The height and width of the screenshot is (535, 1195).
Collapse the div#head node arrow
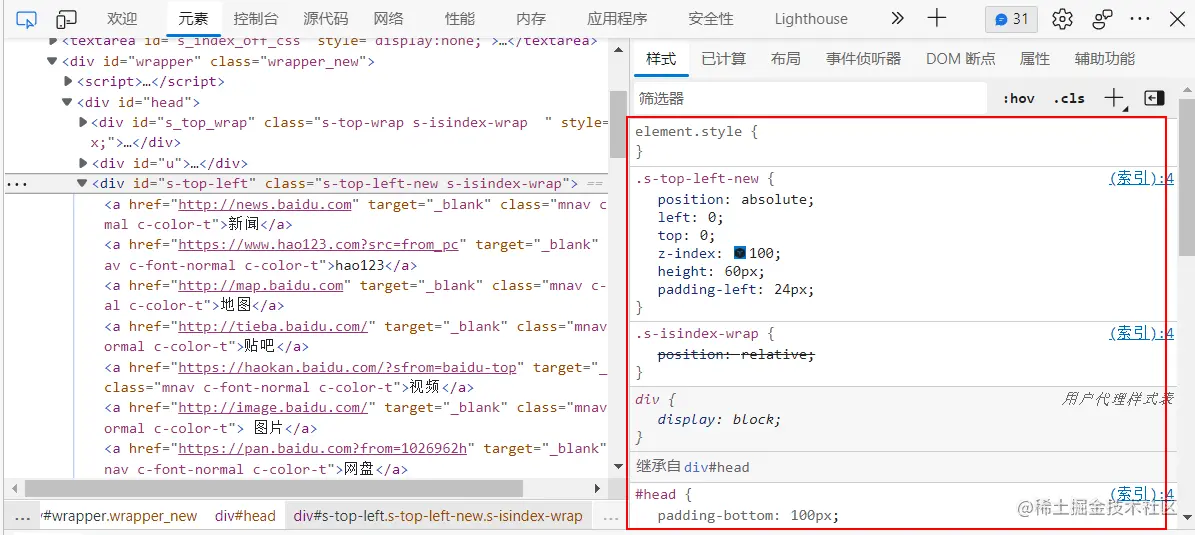click(x=67, y=102)
